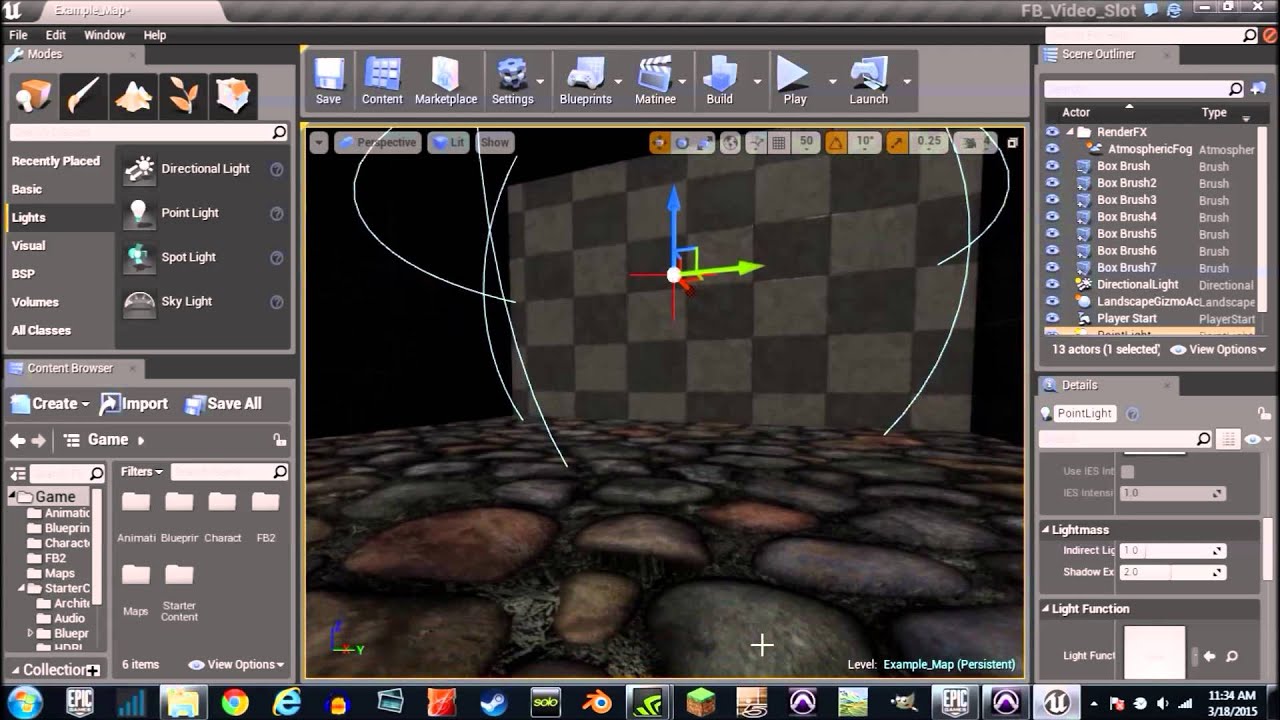Viewport: 1280px width, 720px height.
Task: Maximize the viewport with the restore icon
Action: [1012, 143]
